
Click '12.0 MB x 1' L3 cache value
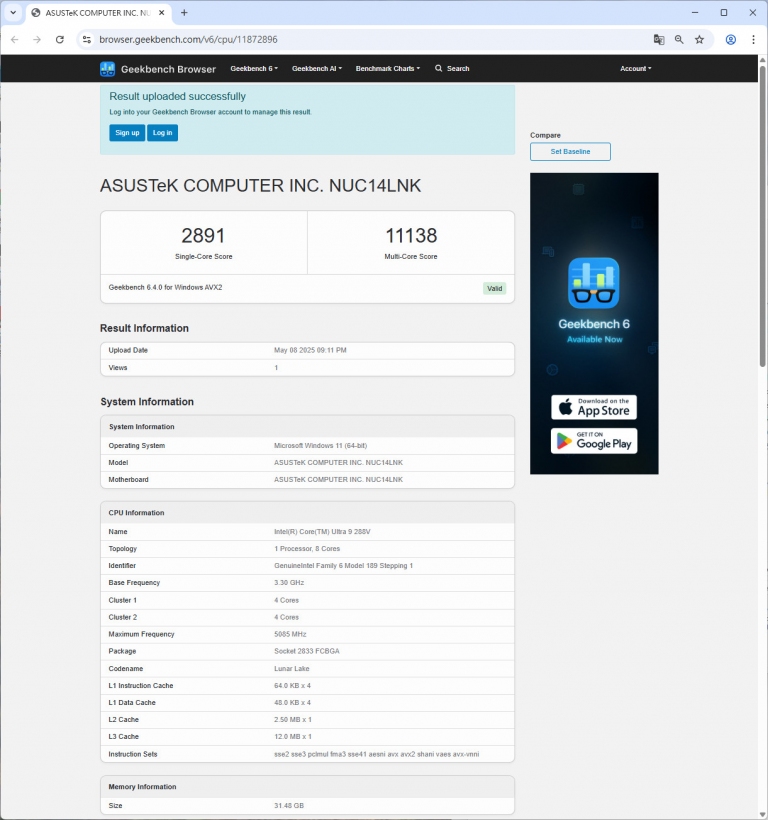pos(293,736)
